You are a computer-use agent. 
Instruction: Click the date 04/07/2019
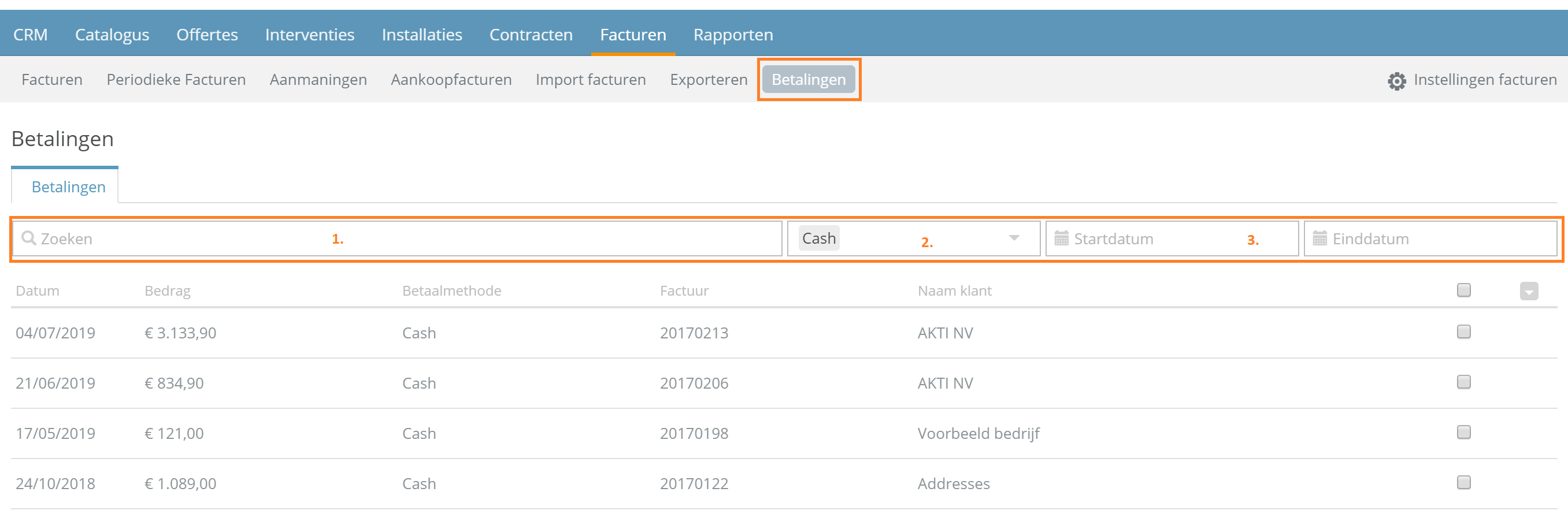tap(55, 333)
